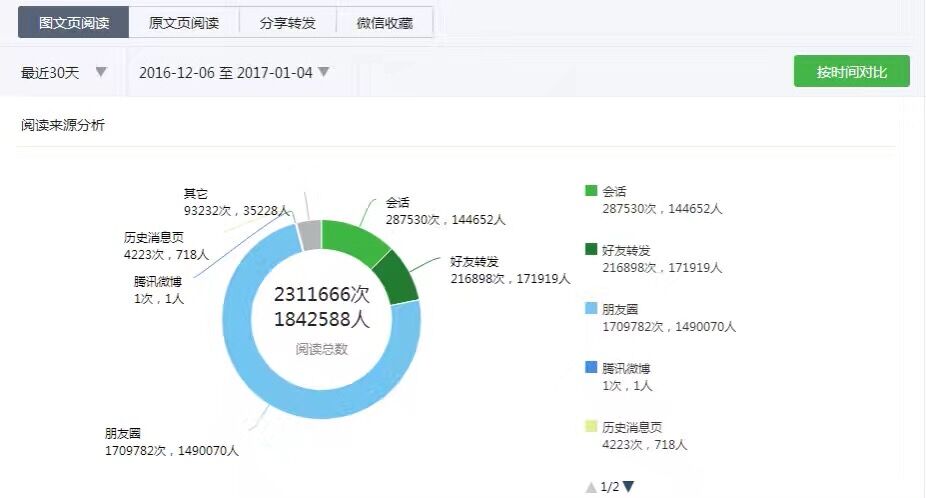This screenshot has width=926, height=498.
Task: Open the 2016-12-06 至 2017-01-04 date picker
Action: click(x=233, y=72)
